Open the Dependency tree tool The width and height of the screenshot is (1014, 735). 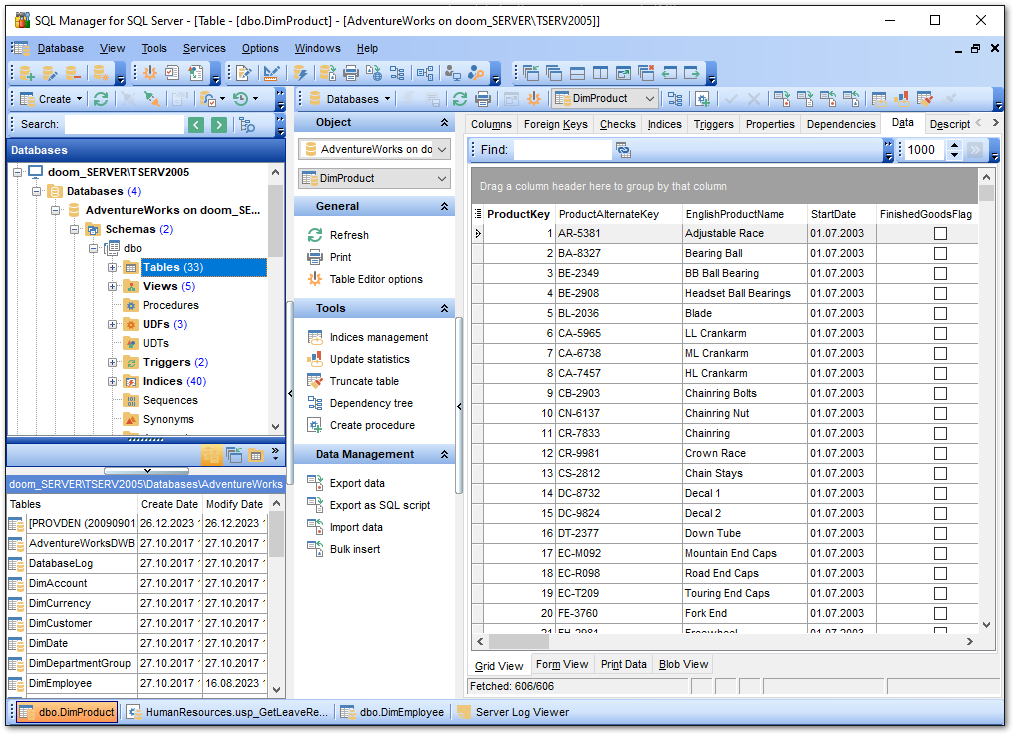tap(371, 403)
